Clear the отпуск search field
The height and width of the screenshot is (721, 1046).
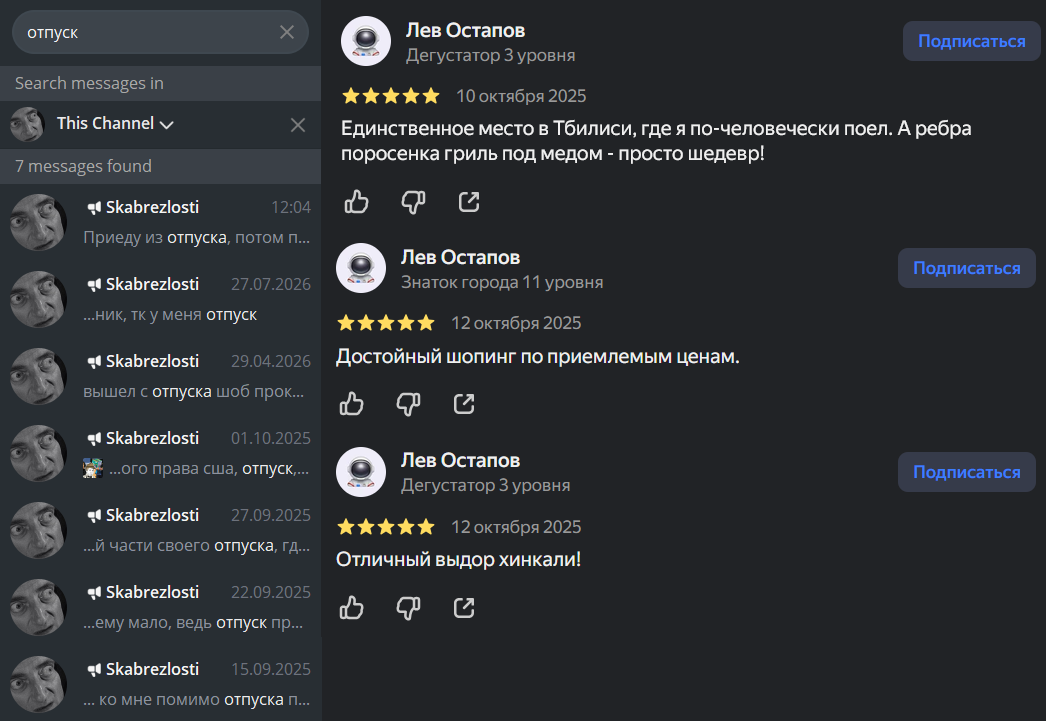click(x=287, y=32)
